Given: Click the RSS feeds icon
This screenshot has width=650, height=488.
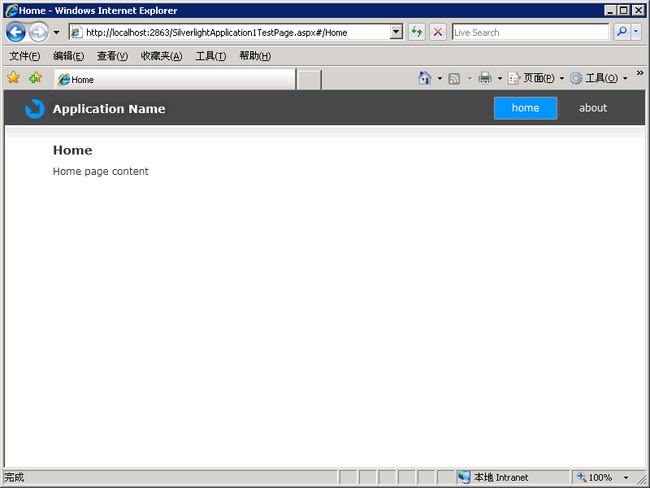Looking at the screenshot, I should [454, 78].
